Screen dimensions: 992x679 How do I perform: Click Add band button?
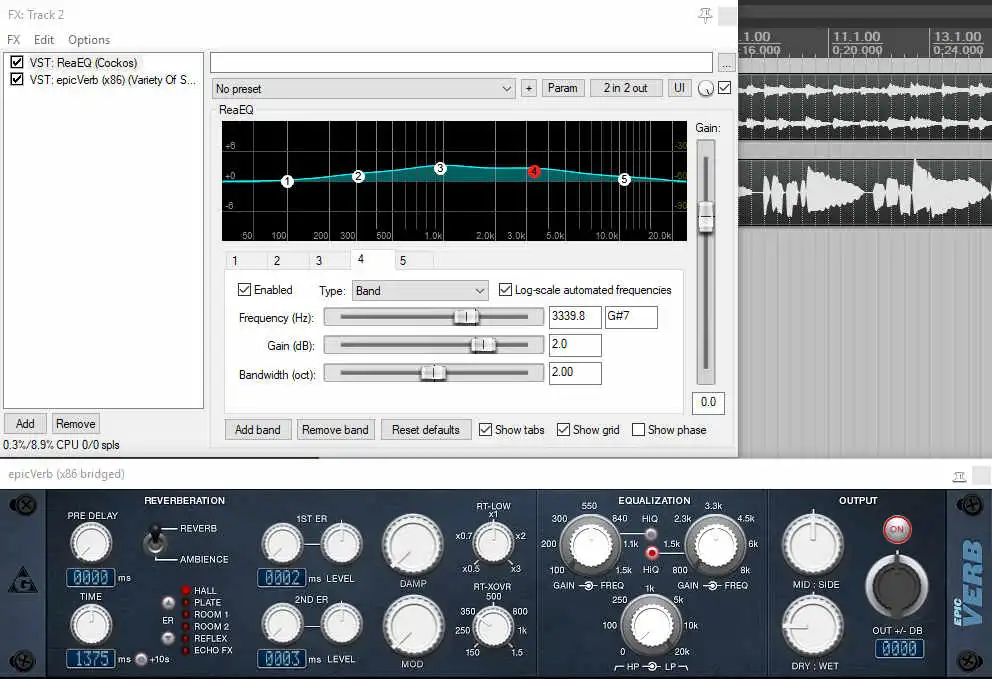pos(257,430)
